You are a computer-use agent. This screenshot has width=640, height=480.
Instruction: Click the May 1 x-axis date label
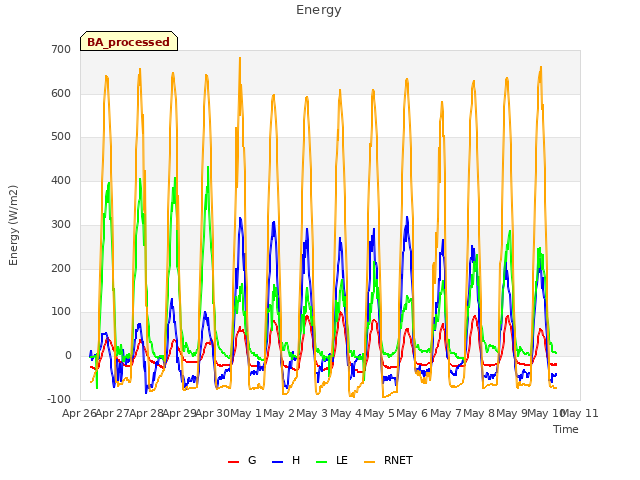coord(246,413)
